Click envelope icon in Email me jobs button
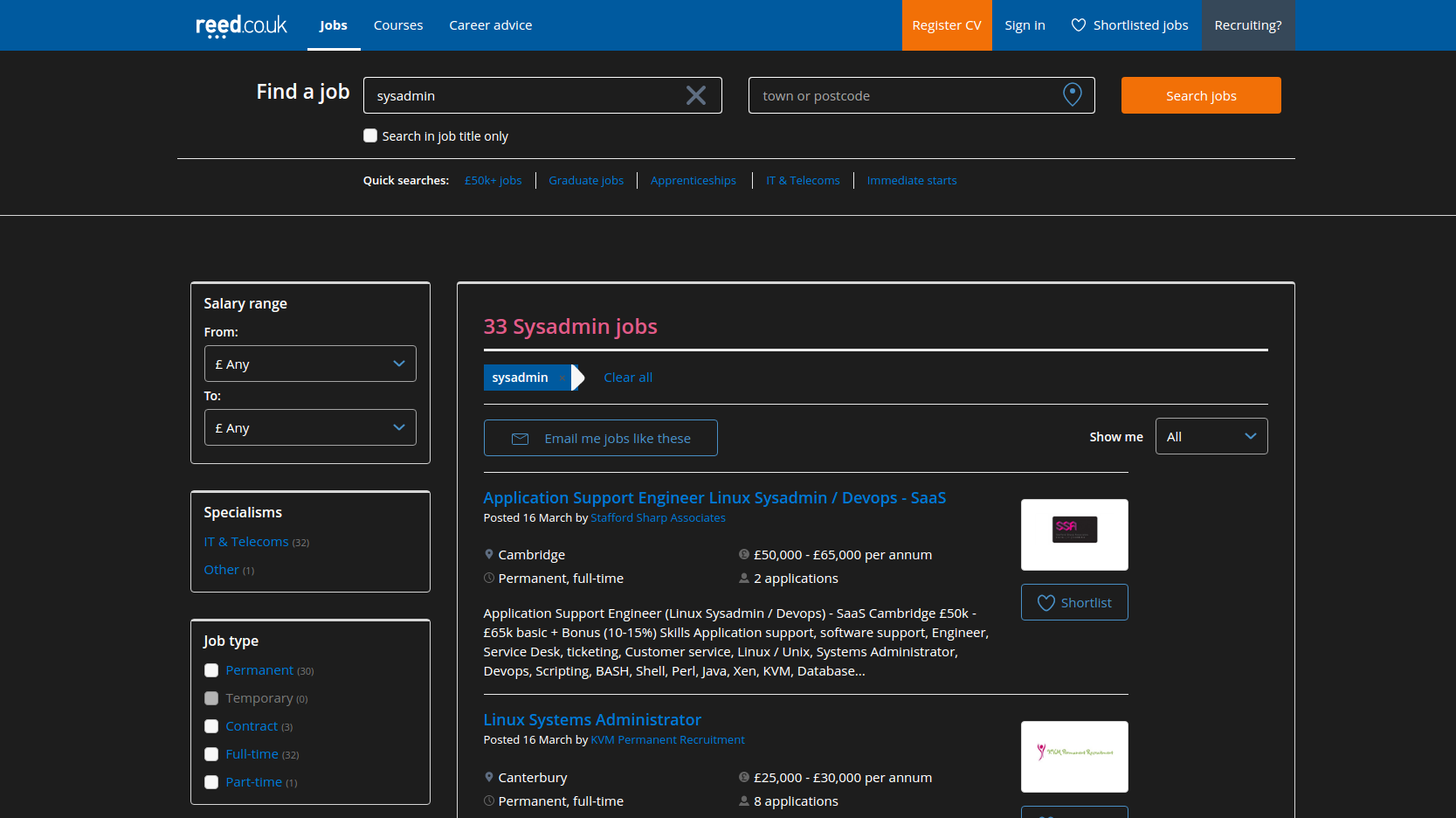 (x=520, y=439)
